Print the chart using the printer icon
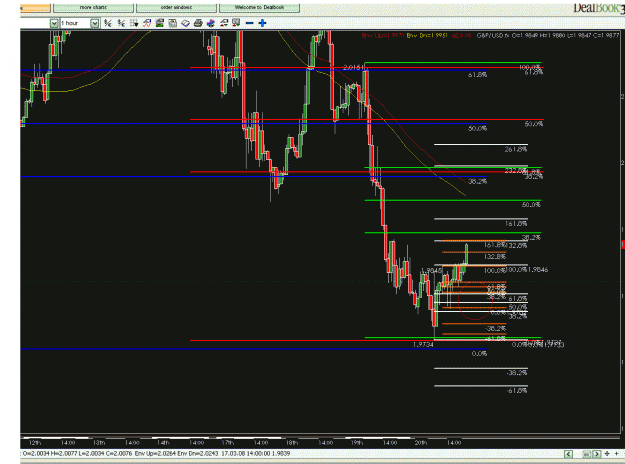Screen dimensions: 625x464 click(198, 23)
